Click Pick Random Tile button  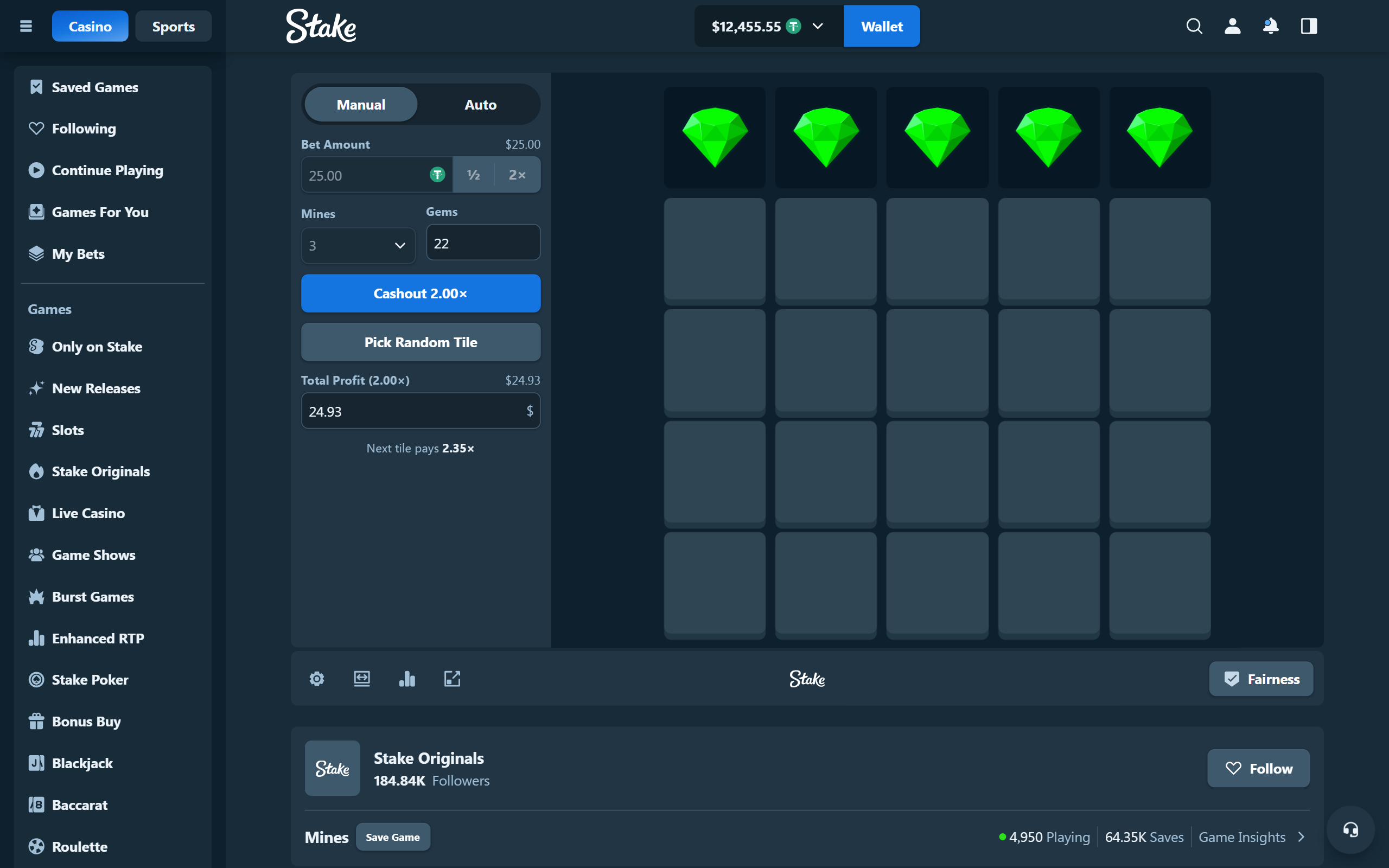pos(420,342)
